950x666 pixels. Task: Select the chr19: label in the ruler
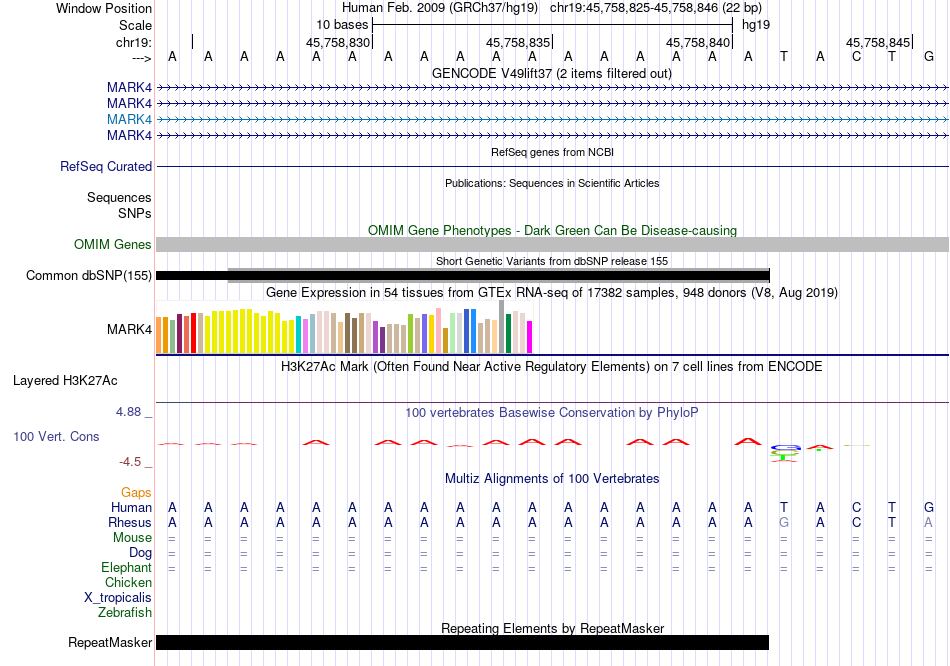click(133, 42)
